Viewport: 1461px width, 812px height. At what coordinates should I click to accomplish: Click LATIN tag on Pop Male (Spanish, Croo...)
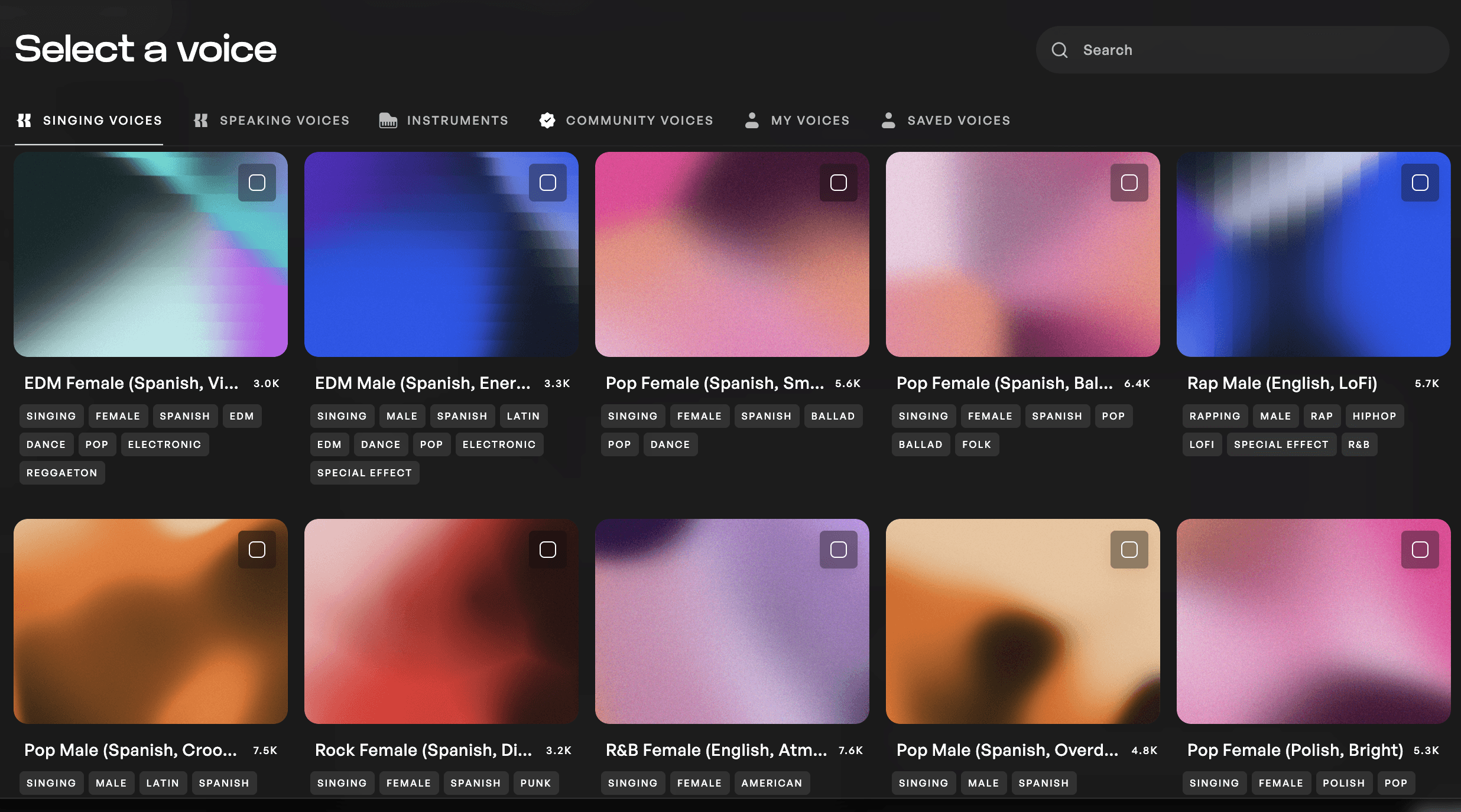click(163, 783)
